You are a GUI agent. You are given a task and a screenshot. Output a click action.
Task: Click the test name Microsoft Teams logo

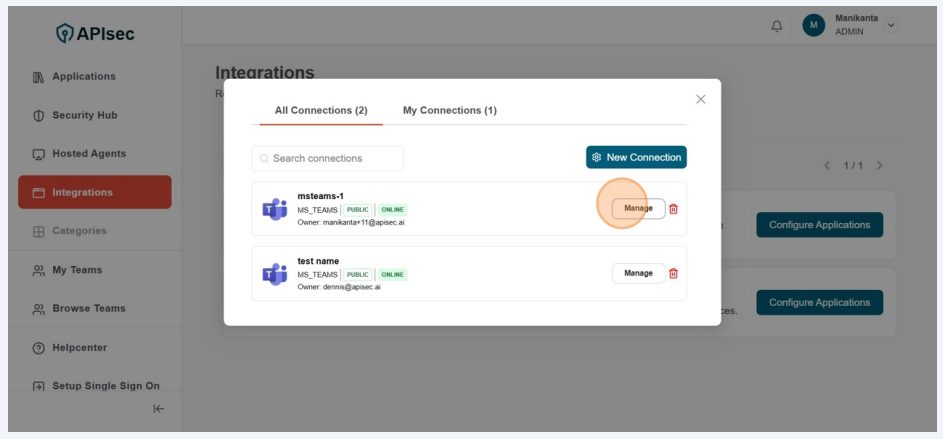pyautogui.click(x=274, y=274)
